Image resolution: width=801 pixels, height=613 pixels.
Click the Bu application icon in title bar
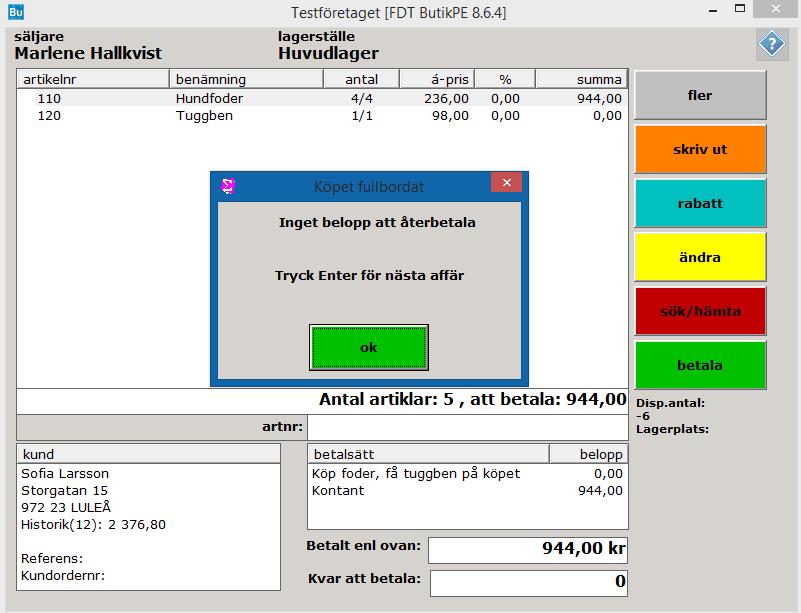[16, 11]
